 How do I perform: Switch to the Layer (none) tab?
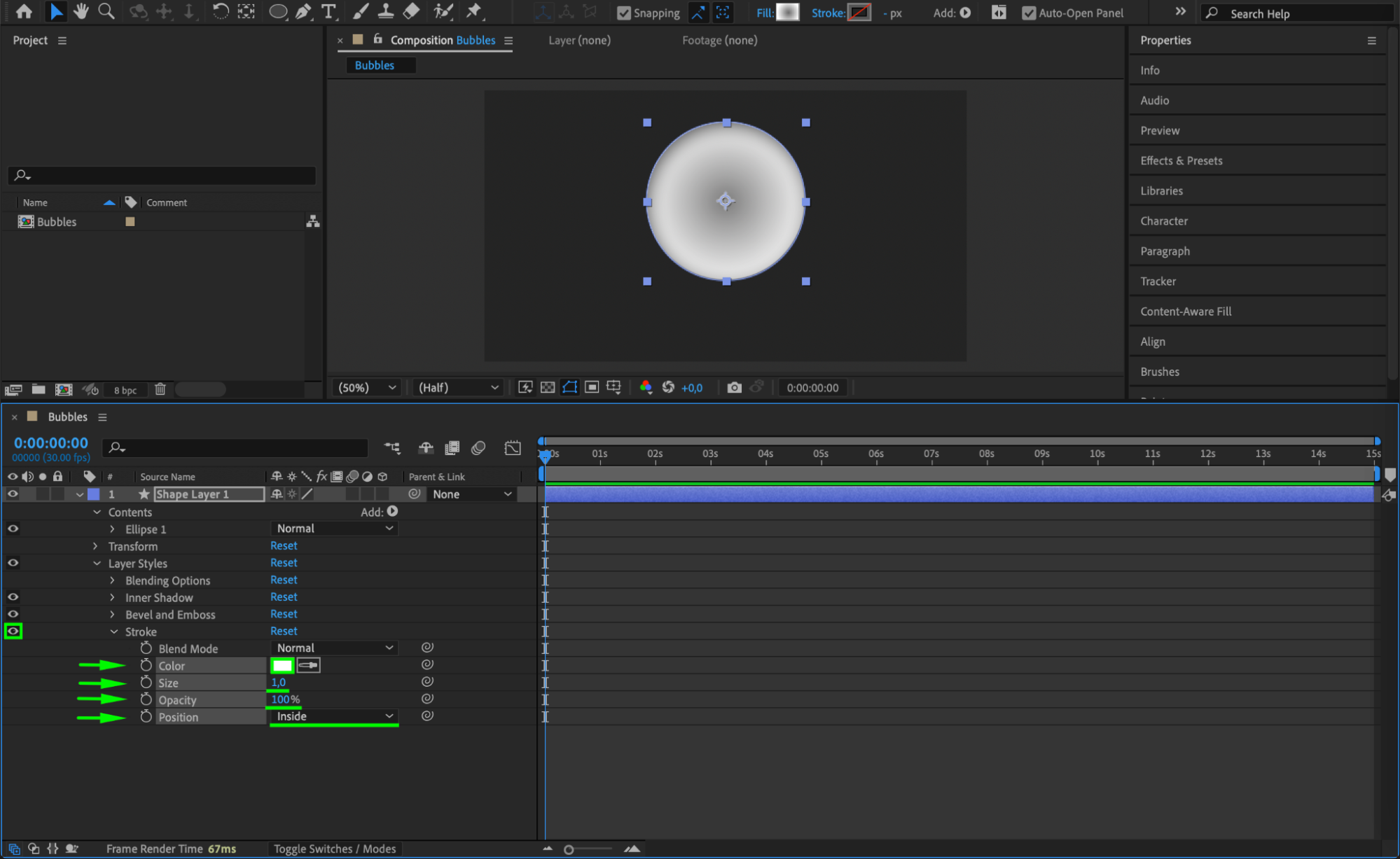click(579, 40)
